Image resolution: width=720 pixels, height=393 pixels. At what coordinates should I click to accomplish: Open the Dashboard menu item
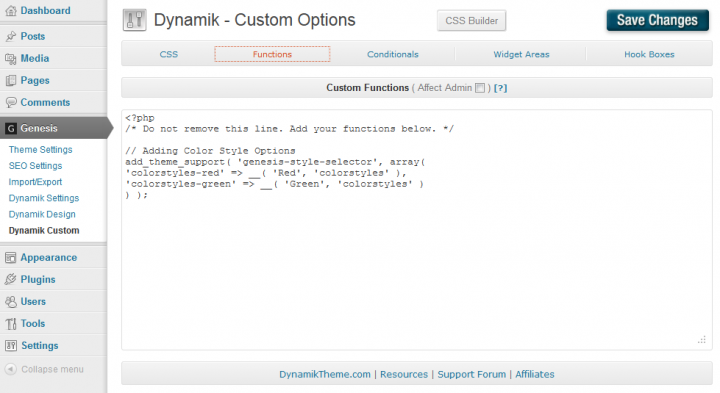(x=45, y=11)
